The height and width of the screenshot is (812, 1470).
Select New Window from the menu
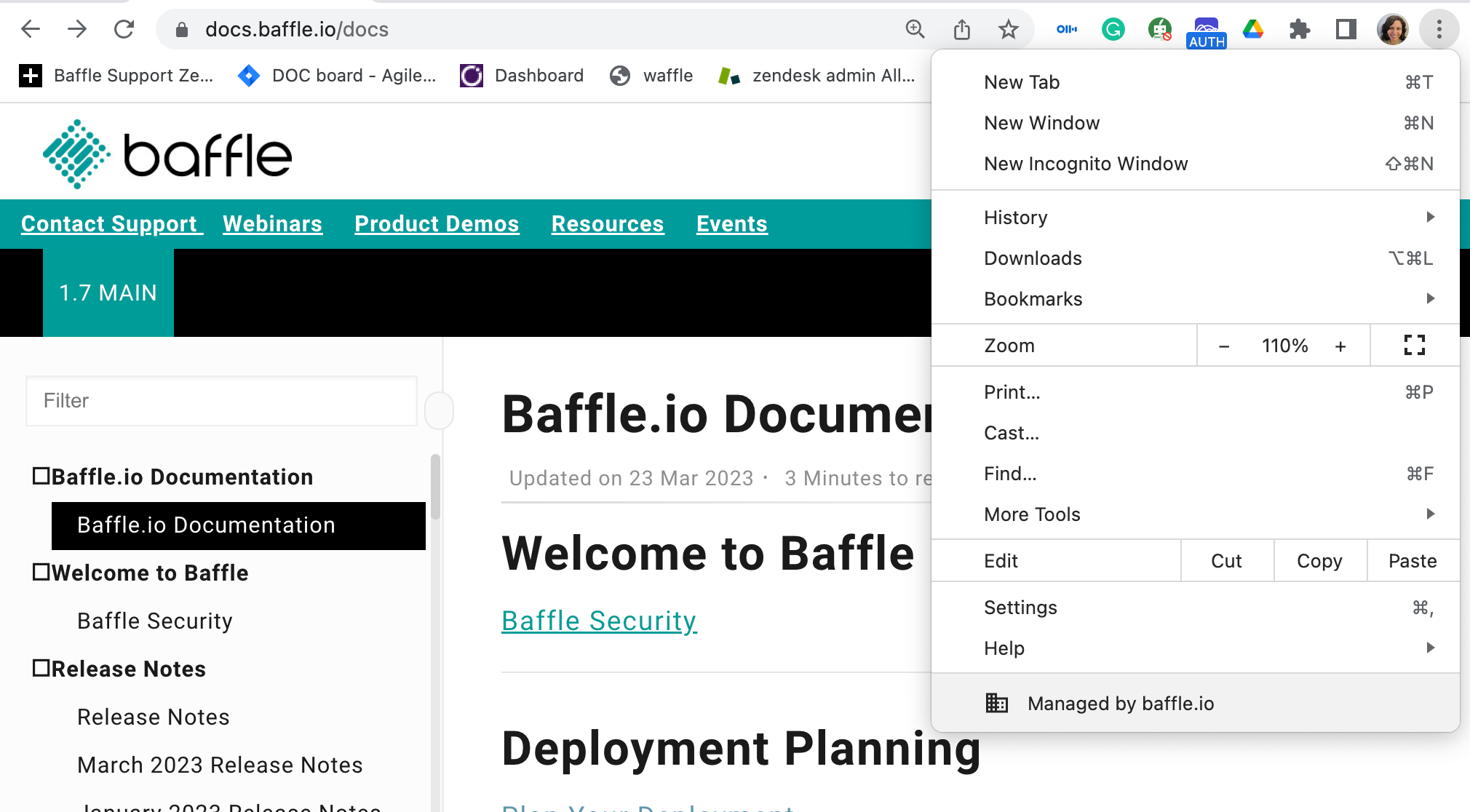[1196, 123]
